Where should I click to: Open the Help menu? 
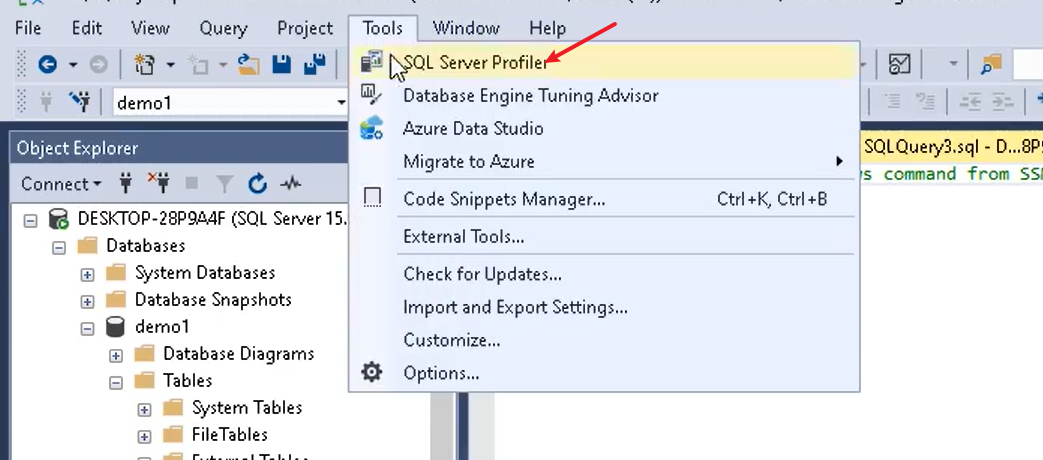tap(547, 29)
